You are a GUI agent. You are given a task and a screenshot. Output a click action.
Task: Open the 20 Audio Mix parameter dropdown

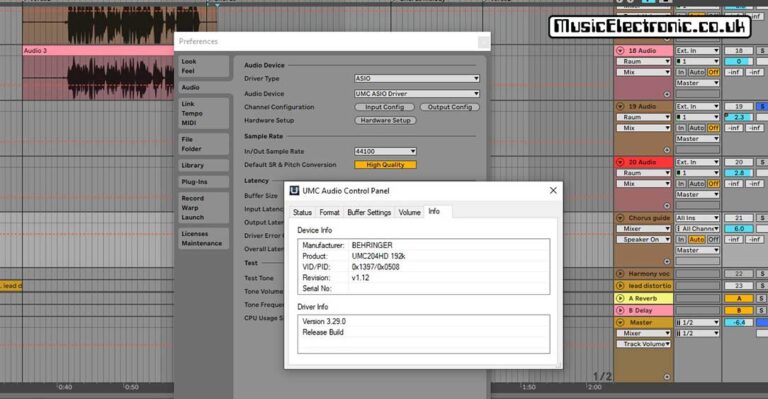[643, 184]
